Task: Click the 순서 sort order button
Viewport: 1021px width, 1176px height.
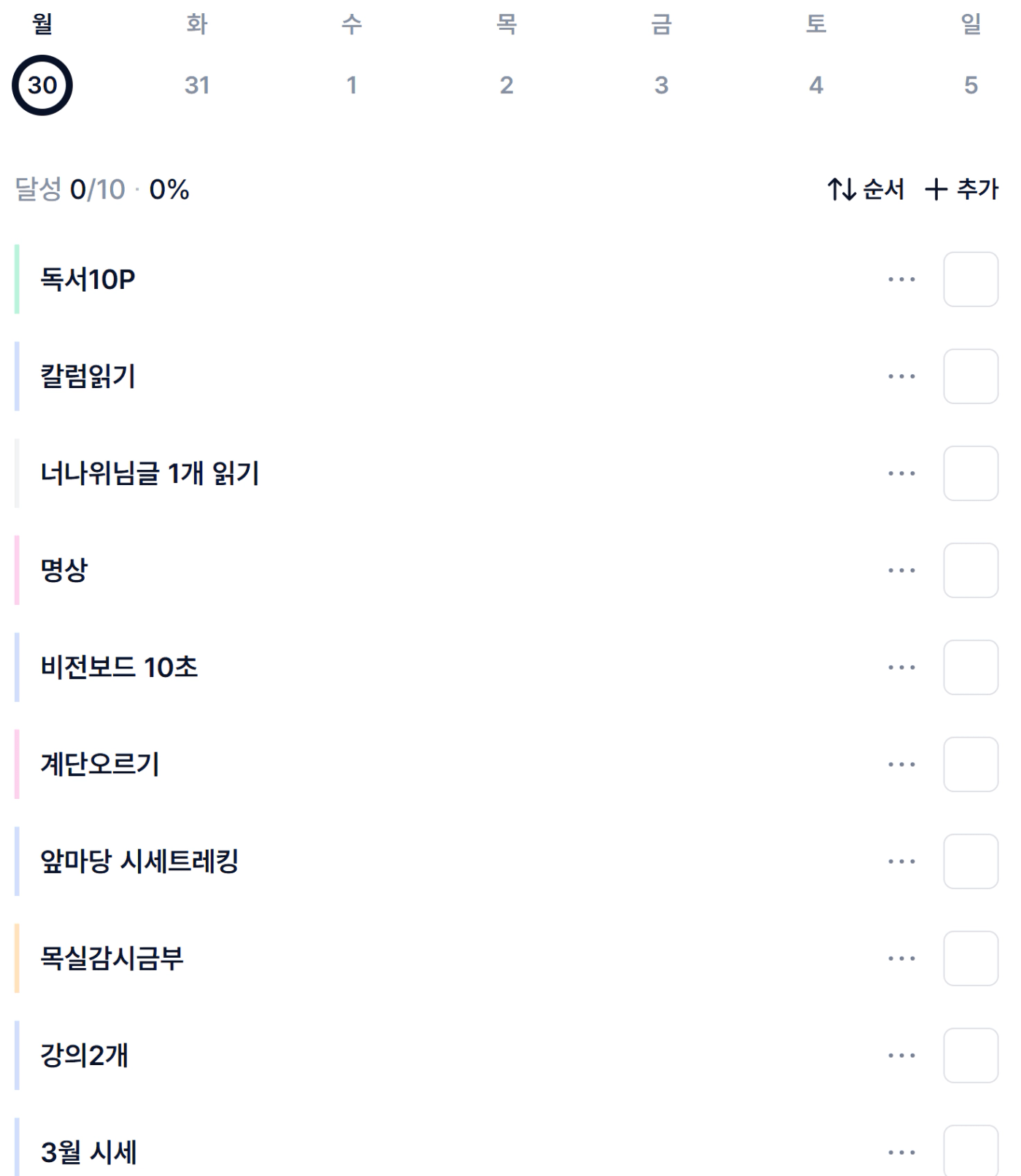Action: [x=866, y=190]
